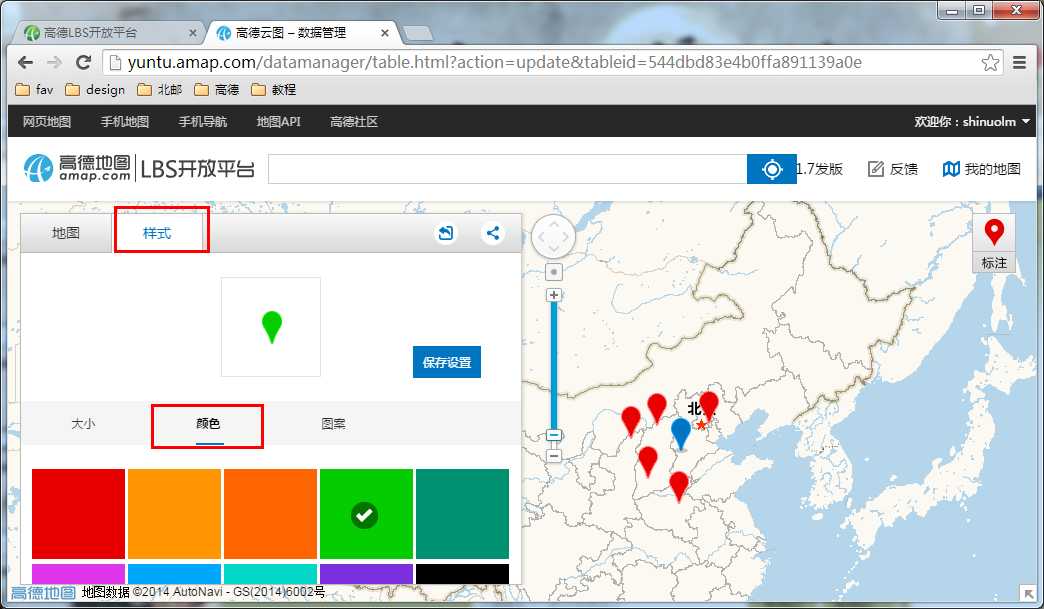Screen dimensions: 1044x609
Task: Open 地图API in top navigation
Action: pos(278,122)
